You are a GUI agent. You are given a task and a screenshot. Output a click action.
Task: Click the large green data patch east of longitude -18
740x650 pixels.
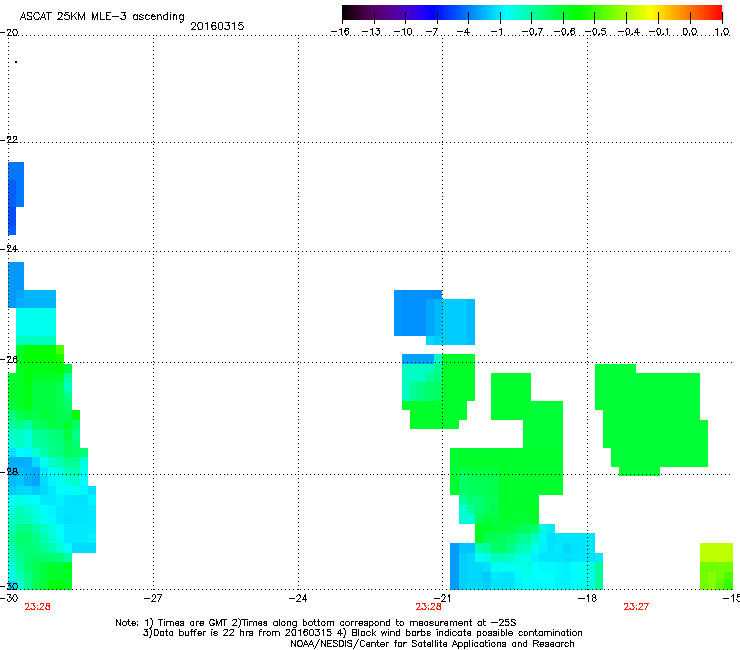click(x=651, y=420)
